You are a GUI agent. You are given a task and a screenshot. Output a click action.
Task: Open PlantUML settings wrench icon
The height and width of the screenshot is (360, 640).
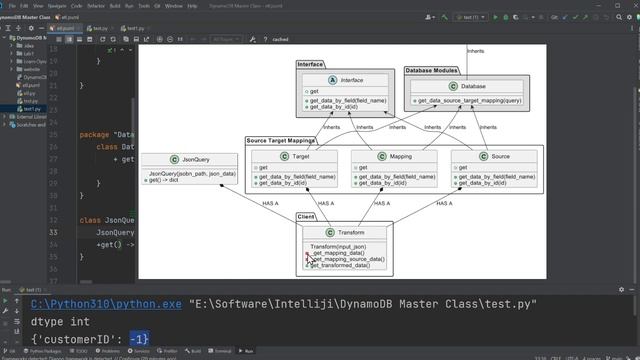pyautogui.click(x=253, y=39)
